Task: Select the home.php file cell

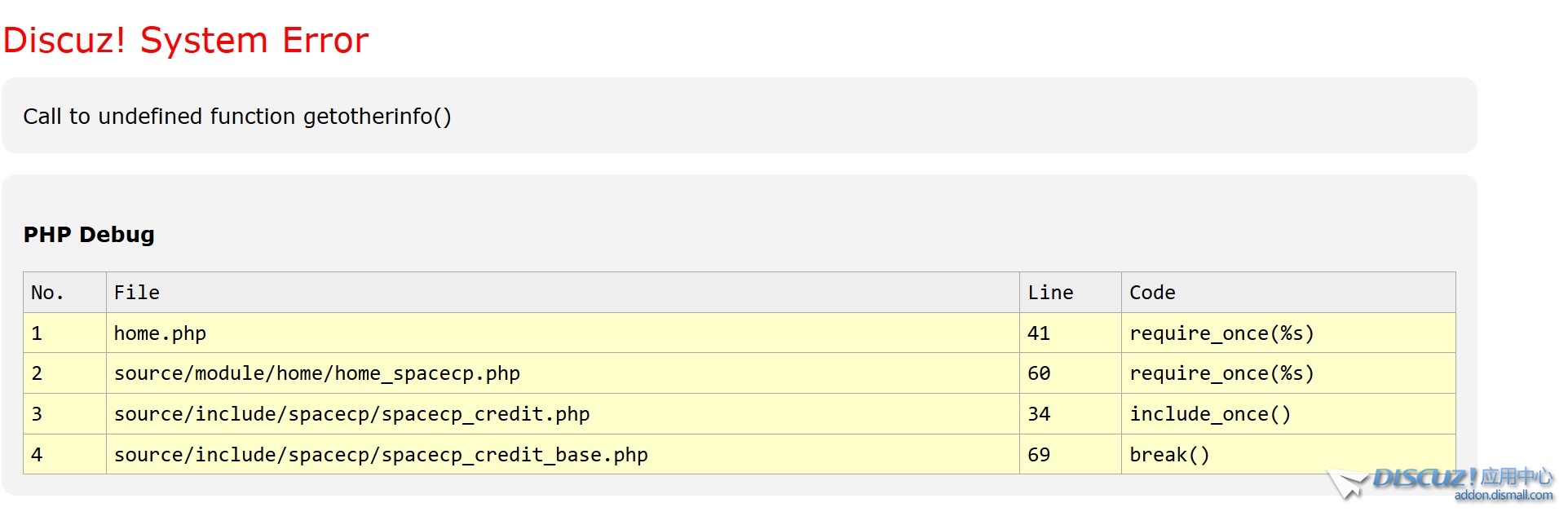Action: [x=160, y=333]
